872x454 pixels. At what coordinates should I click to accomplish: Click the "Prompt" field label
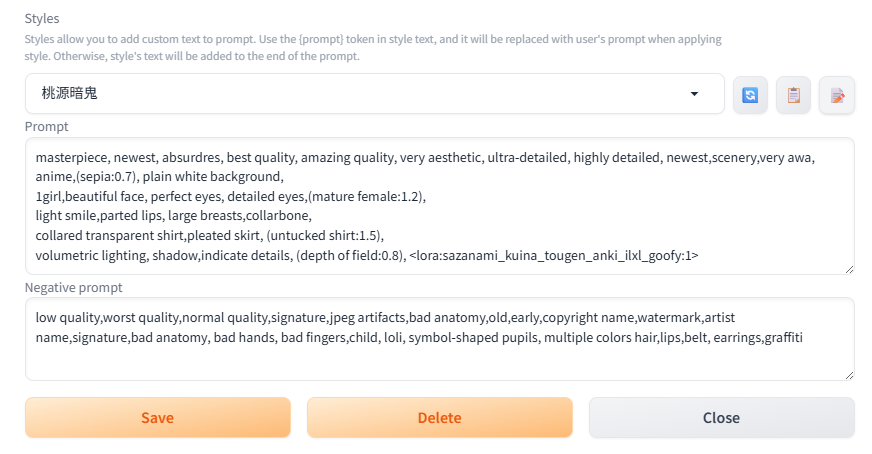click(x=46, y=126)
